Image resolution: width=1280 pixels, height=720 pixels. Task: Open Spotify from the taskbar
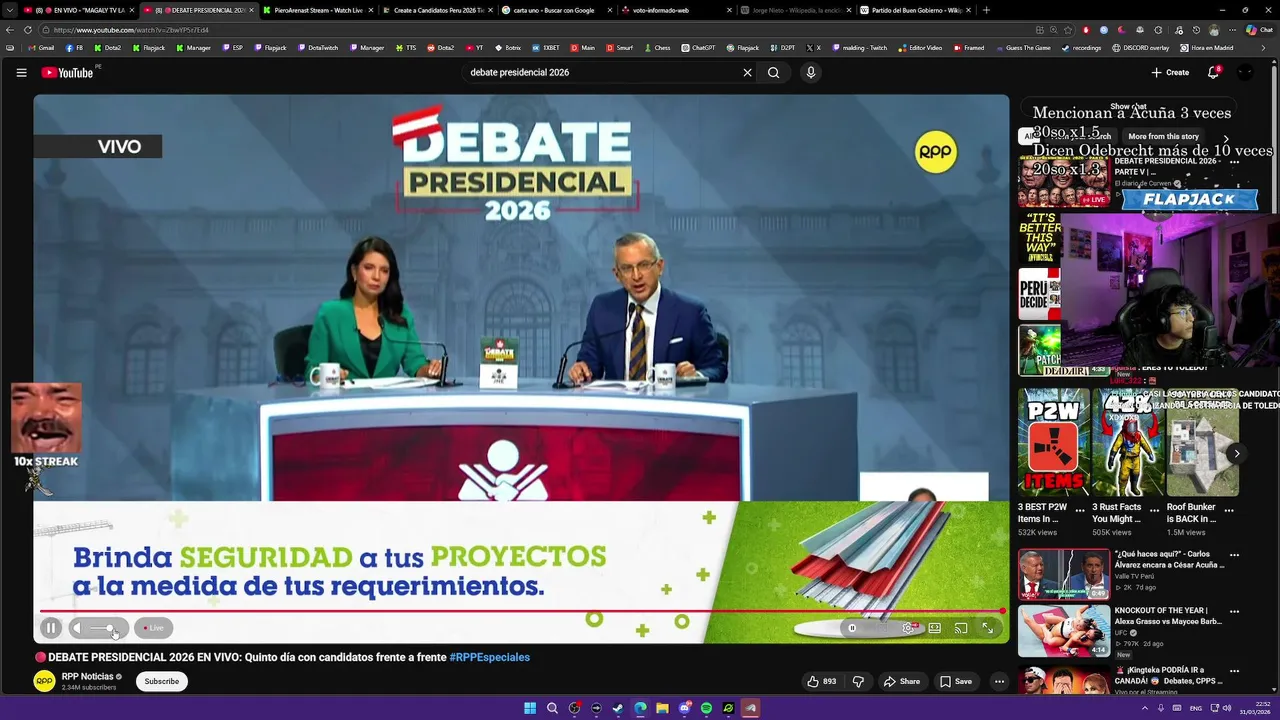[706, 708]
